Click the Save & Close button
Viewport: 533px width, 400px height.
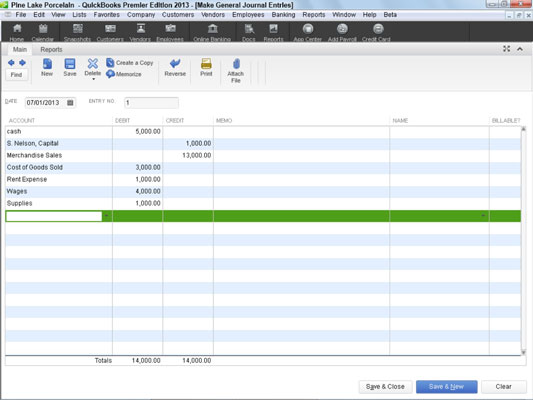[385, 387]
